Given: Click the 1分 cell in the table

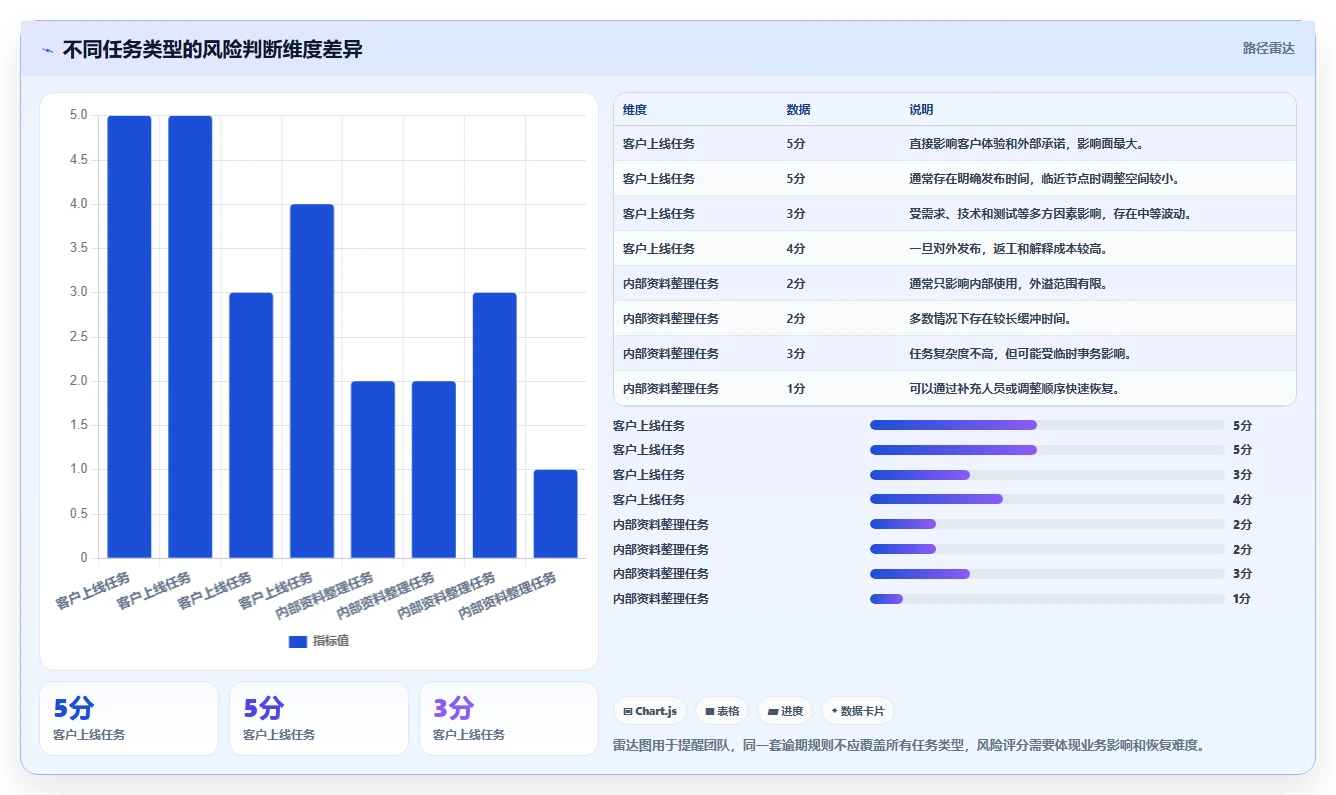Looking at the screenshot, I should pyautogui.click(x=796, y=389).
